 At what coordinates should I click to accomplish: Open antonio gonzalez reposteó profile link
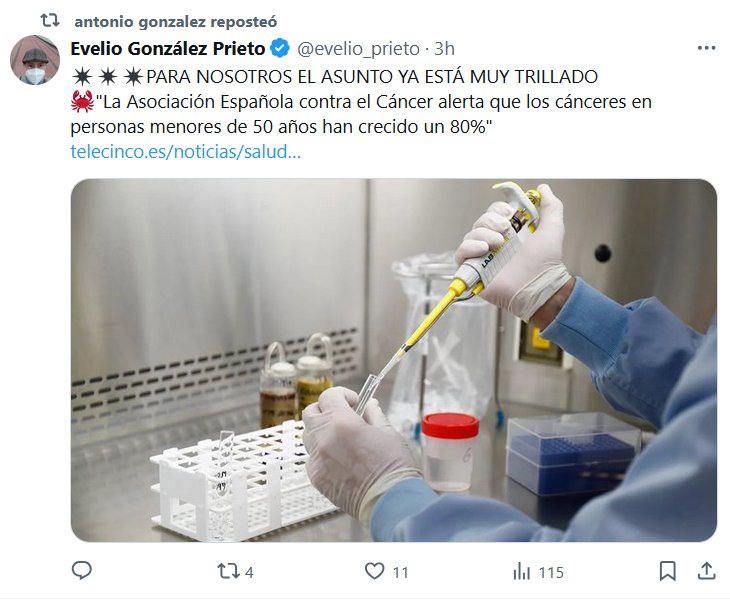(176, 21)
